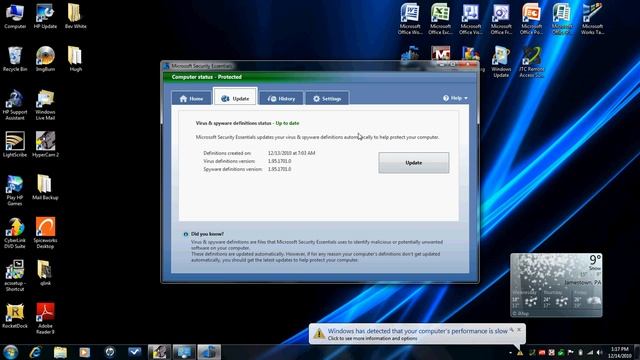The width and height of the screenshot is (640, 360).
Task: Switch to the HyperCam taskbar window
Action: [x=159, y=352]
